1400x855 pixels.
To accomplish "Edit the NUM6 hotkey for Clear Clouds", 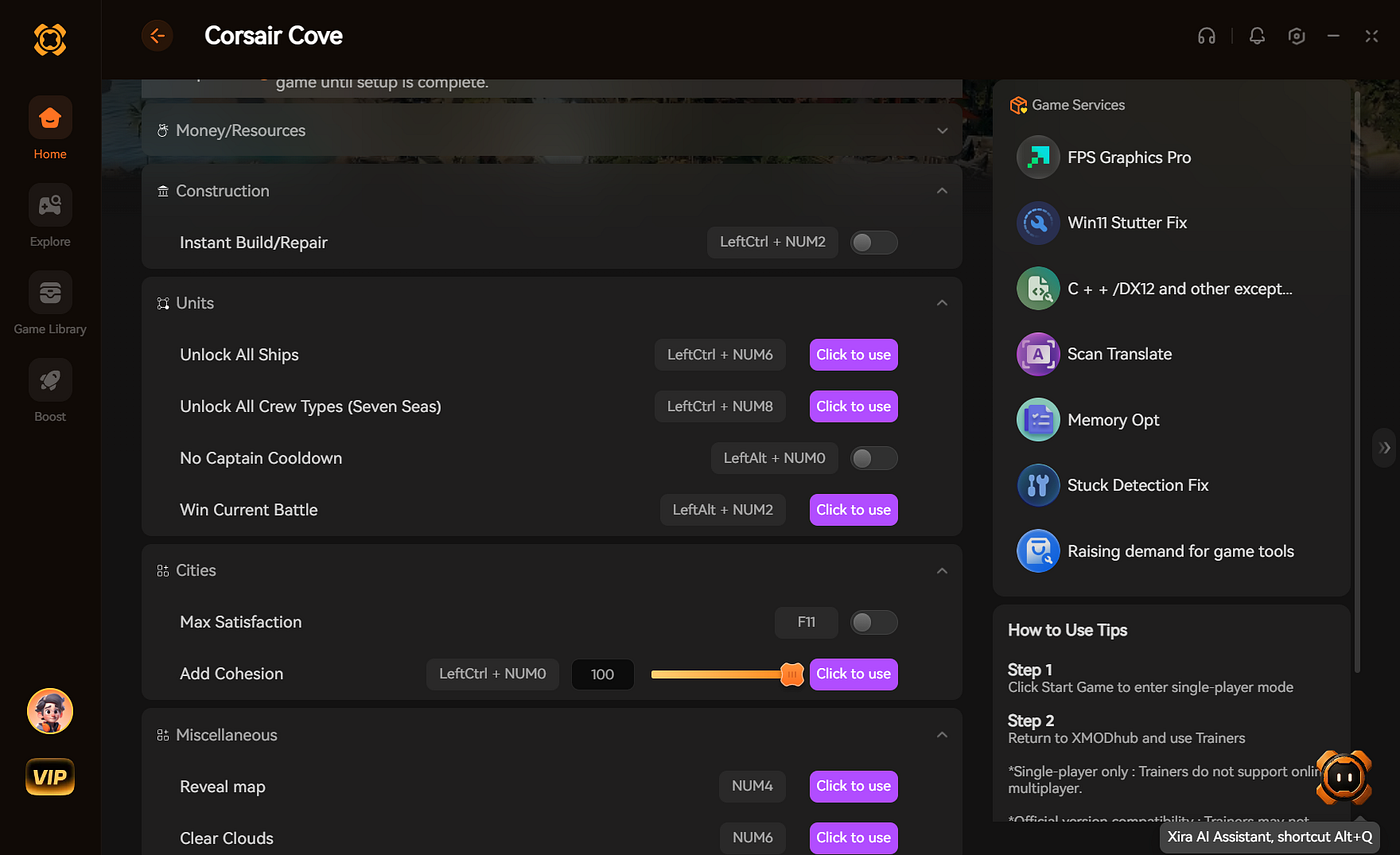I will click(x=752, y=838).
